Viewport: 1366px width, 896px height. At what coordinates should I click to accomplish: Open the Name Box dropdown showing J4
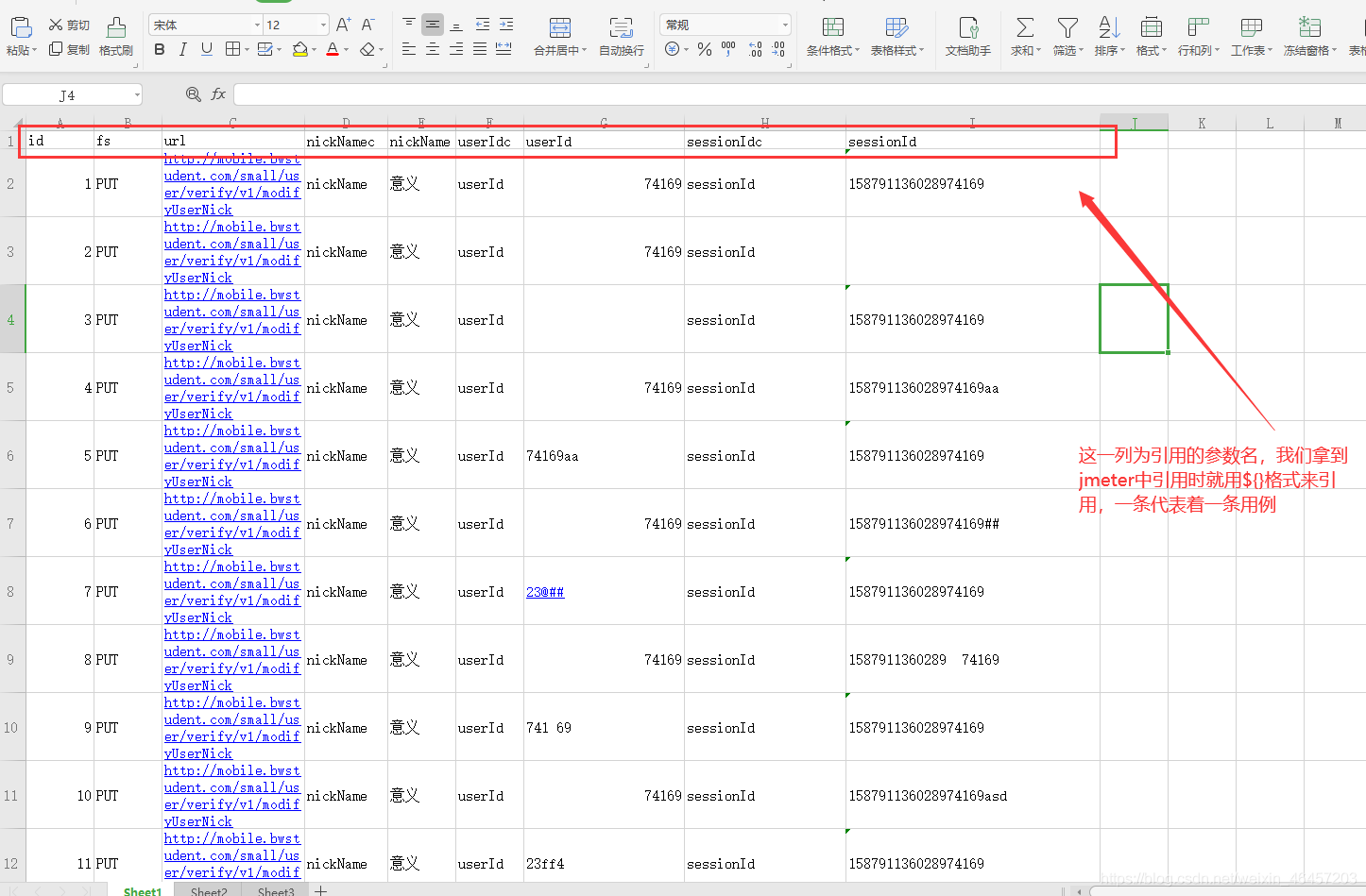tap(137, 94)
